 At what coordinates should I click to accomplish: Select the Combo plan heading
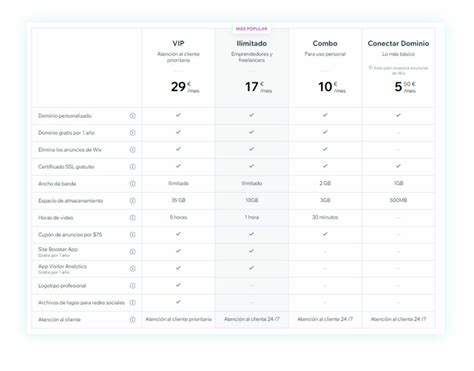point(325,43)
